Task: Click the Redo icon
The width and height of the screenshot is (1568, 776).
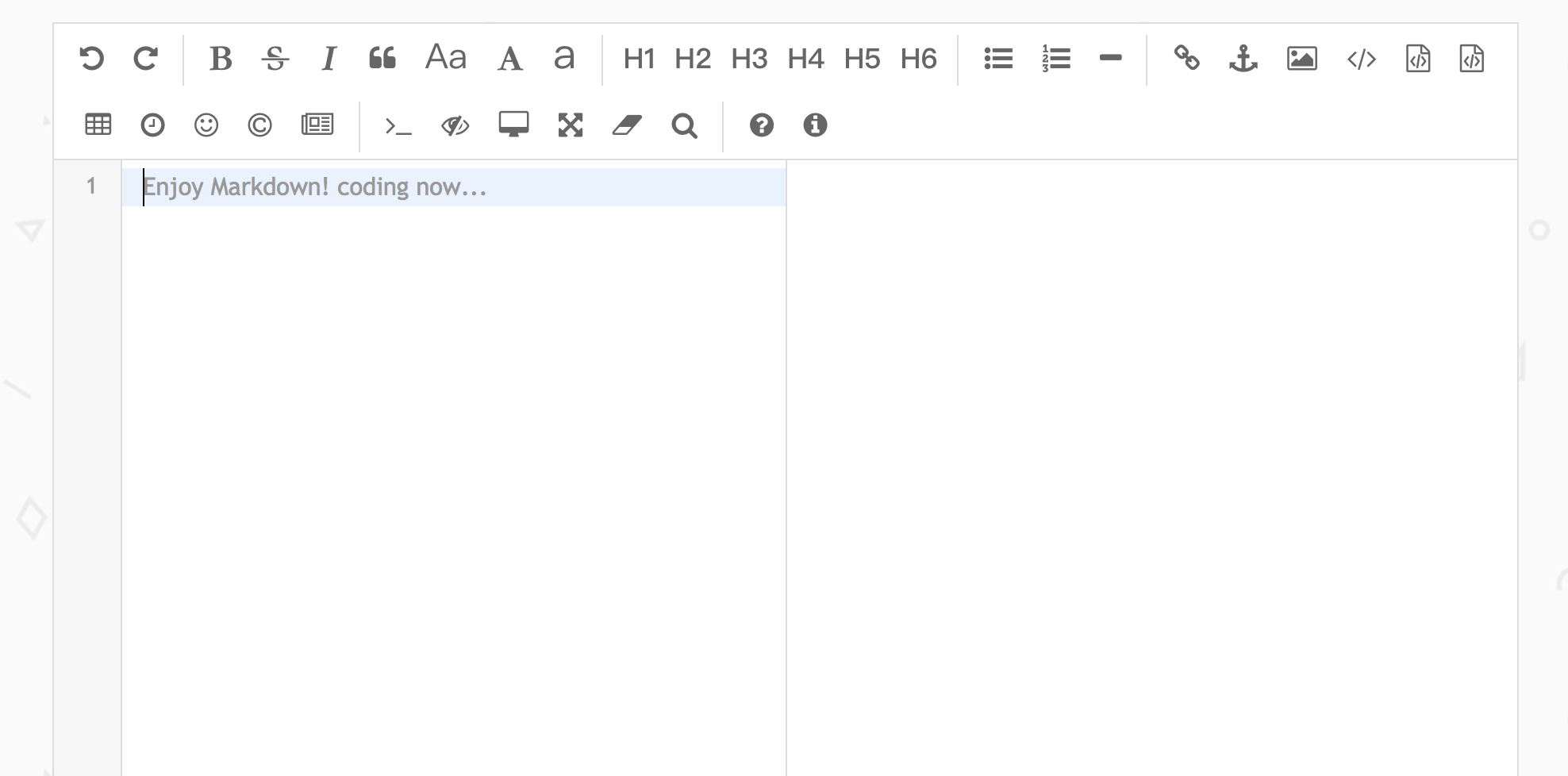Action: pos(145,59)
